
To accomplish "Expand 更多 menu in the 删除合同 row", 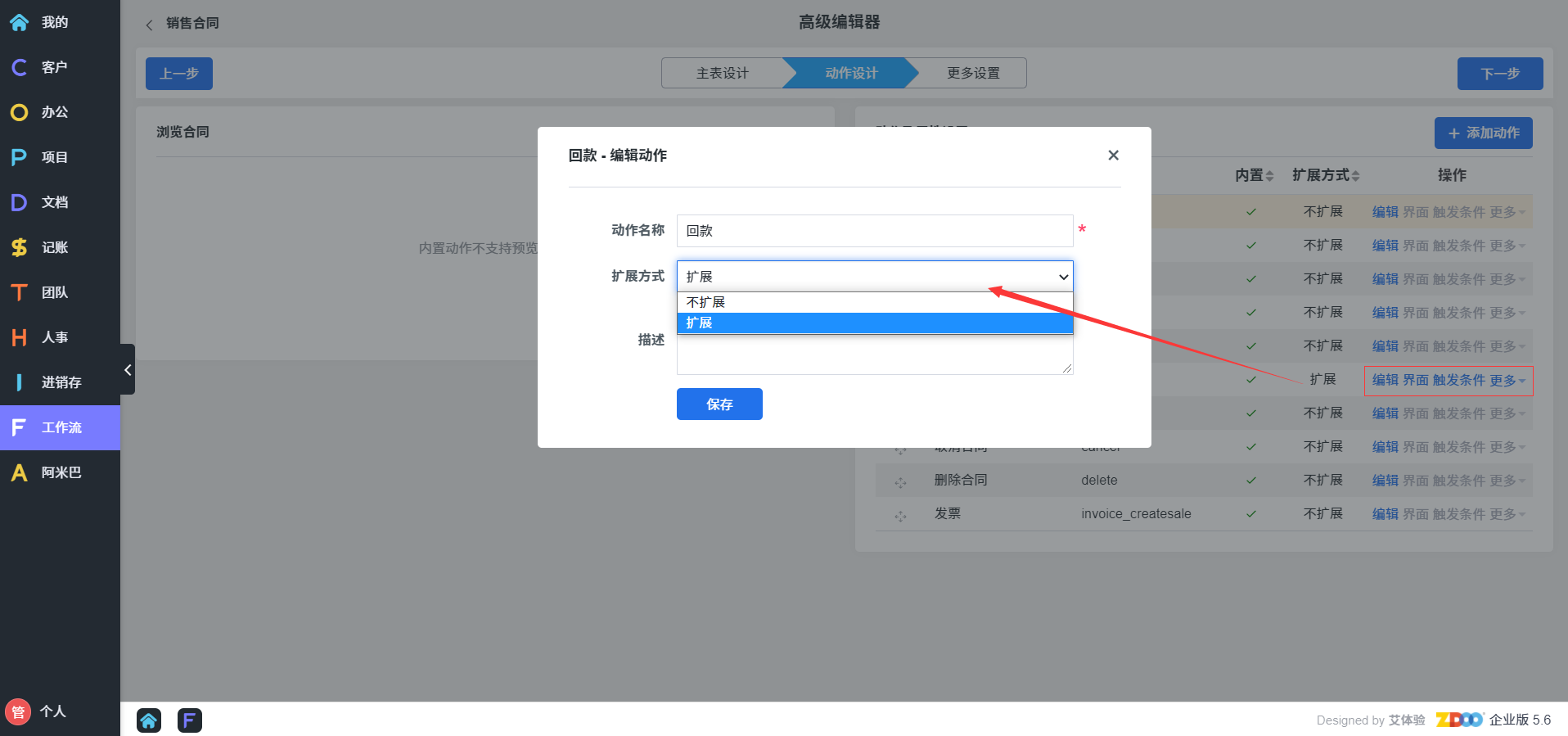I will click(1507, 481).
